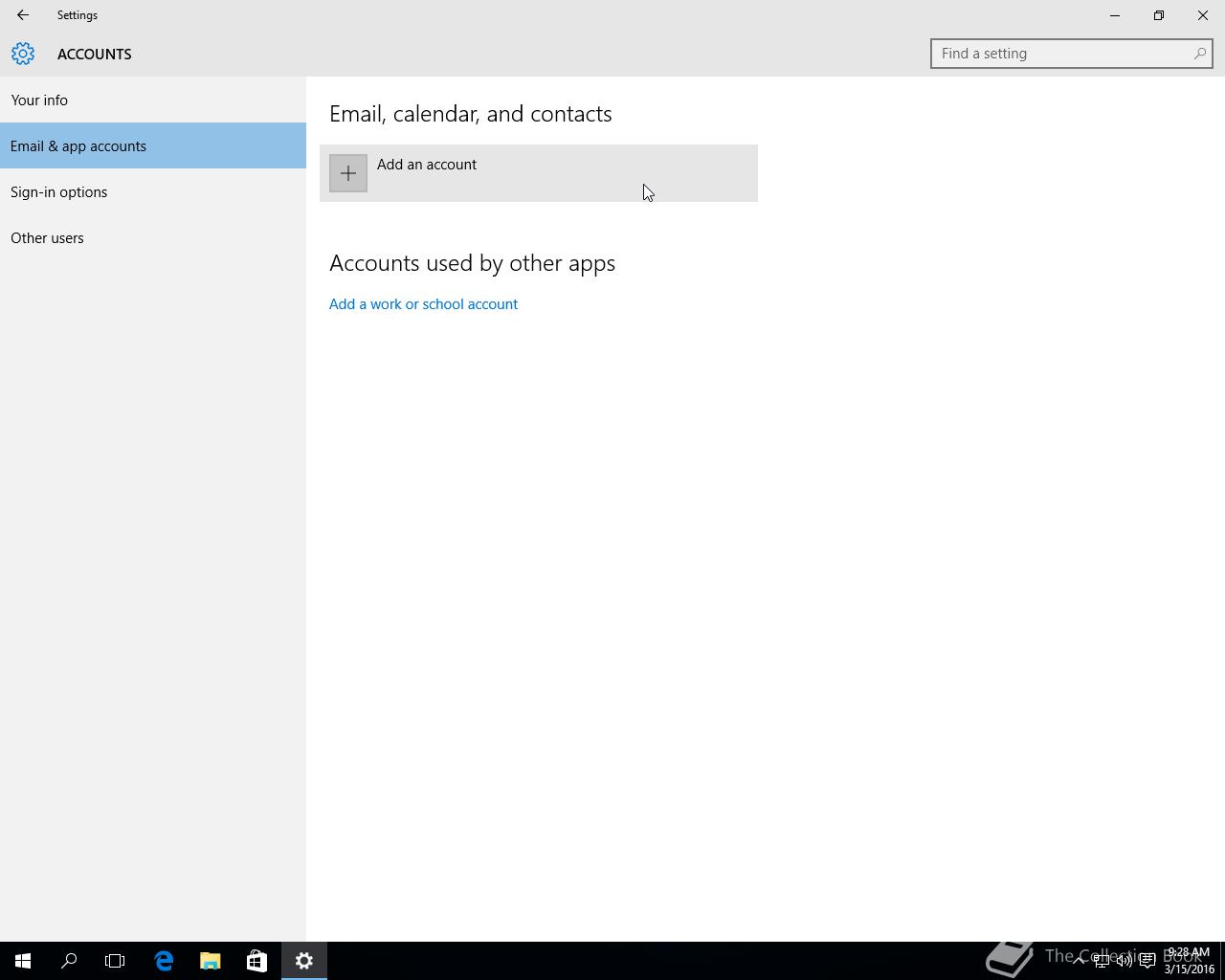Open the Other users section

click(x=47, y=238)
